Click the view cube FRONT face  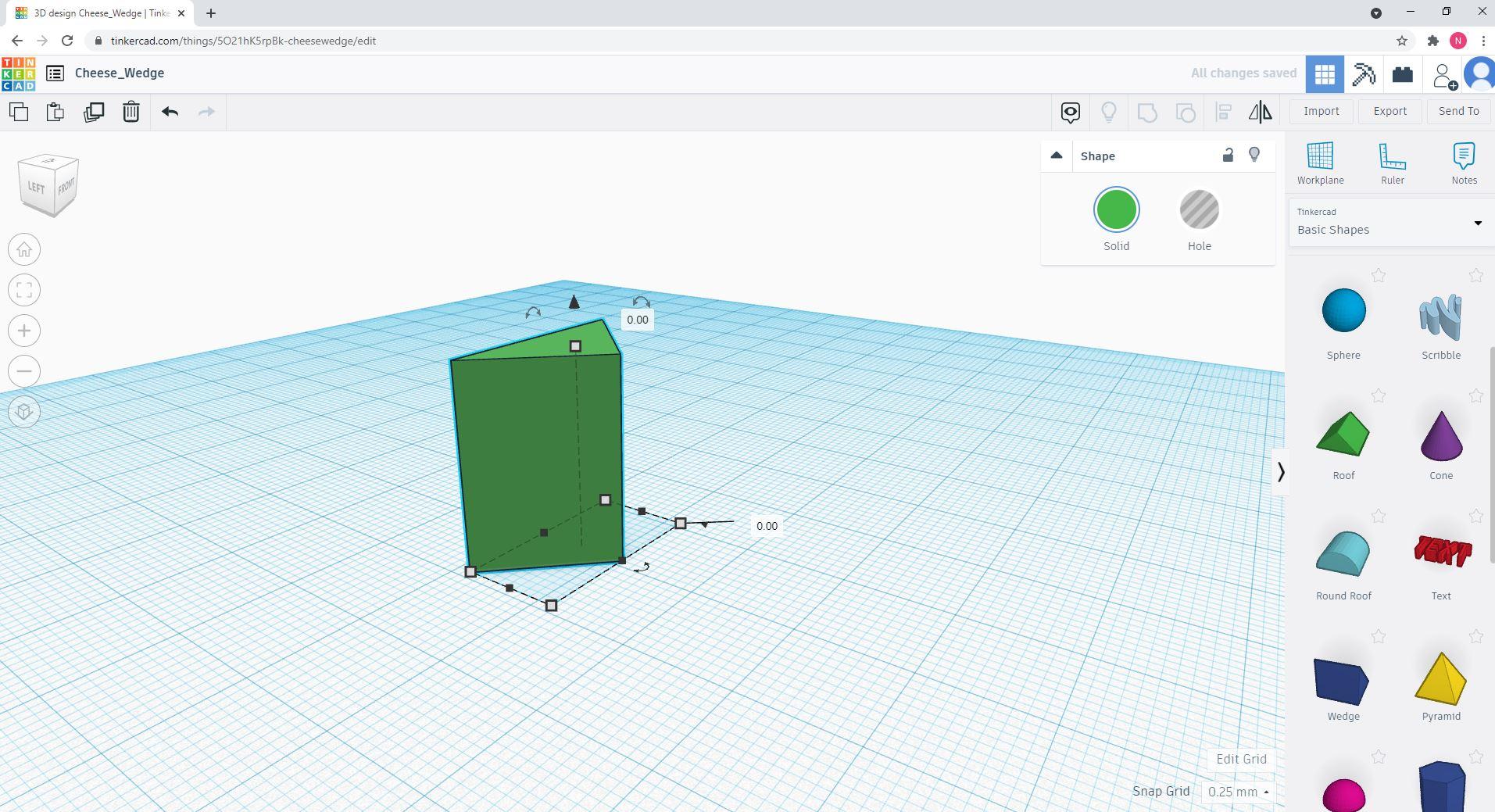click(x=66, y=187)
